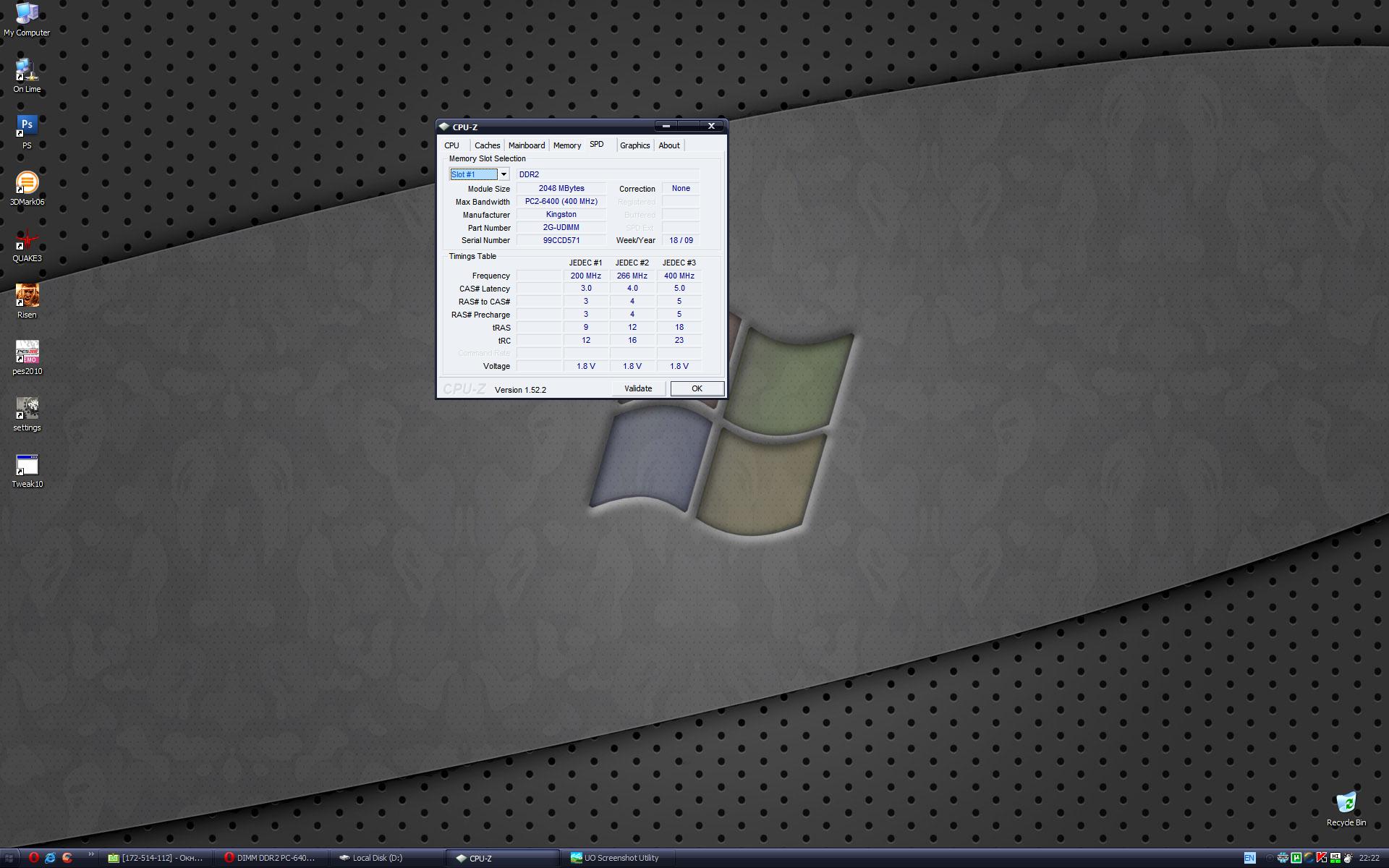Click the colorful swirl tray icon
Screen dimensions: 1389x868
tap(1309, 858)
